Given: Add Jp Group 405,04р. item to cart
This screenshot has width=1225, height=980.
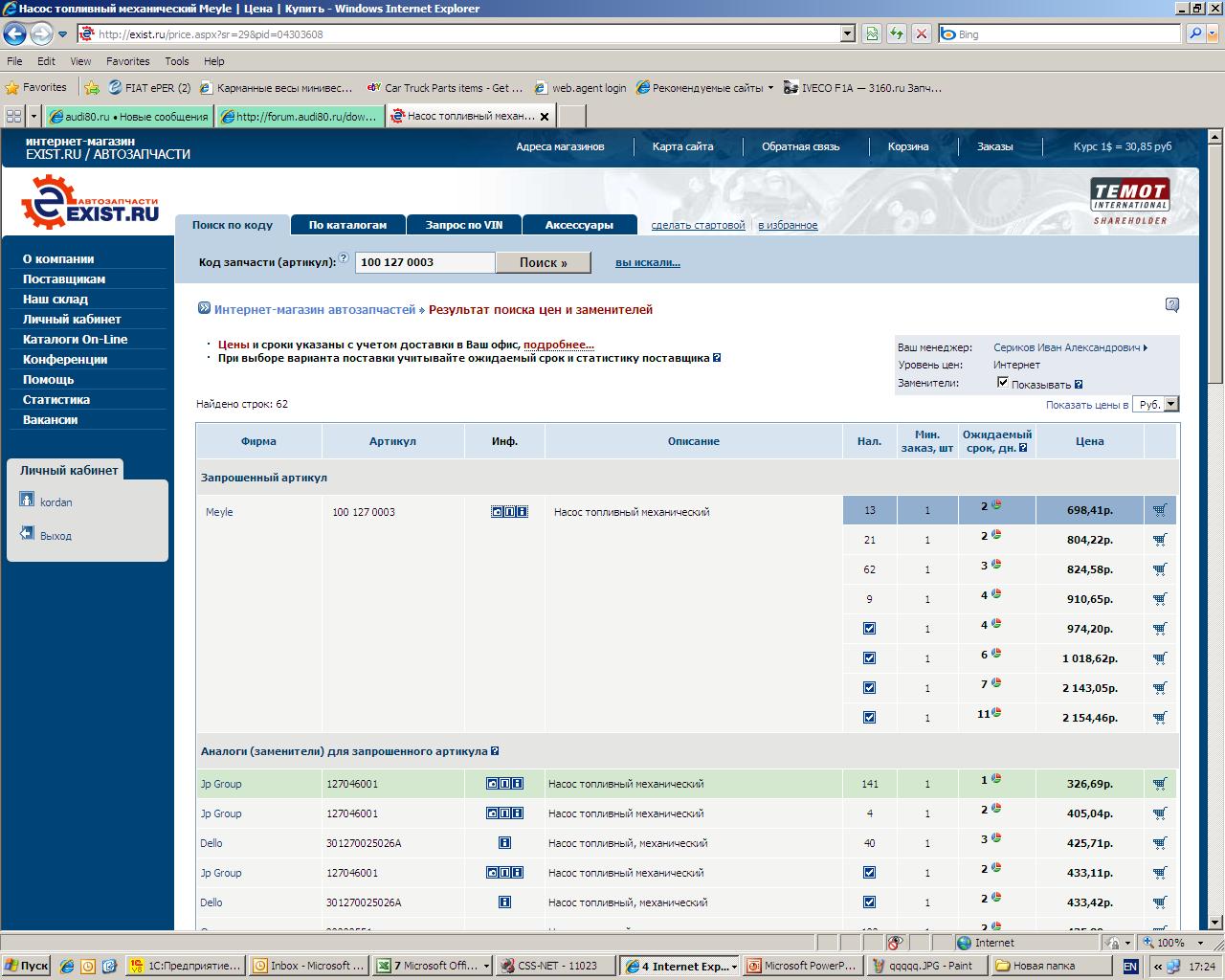Looking at the screenshot, I should (x=1160, y=813).
